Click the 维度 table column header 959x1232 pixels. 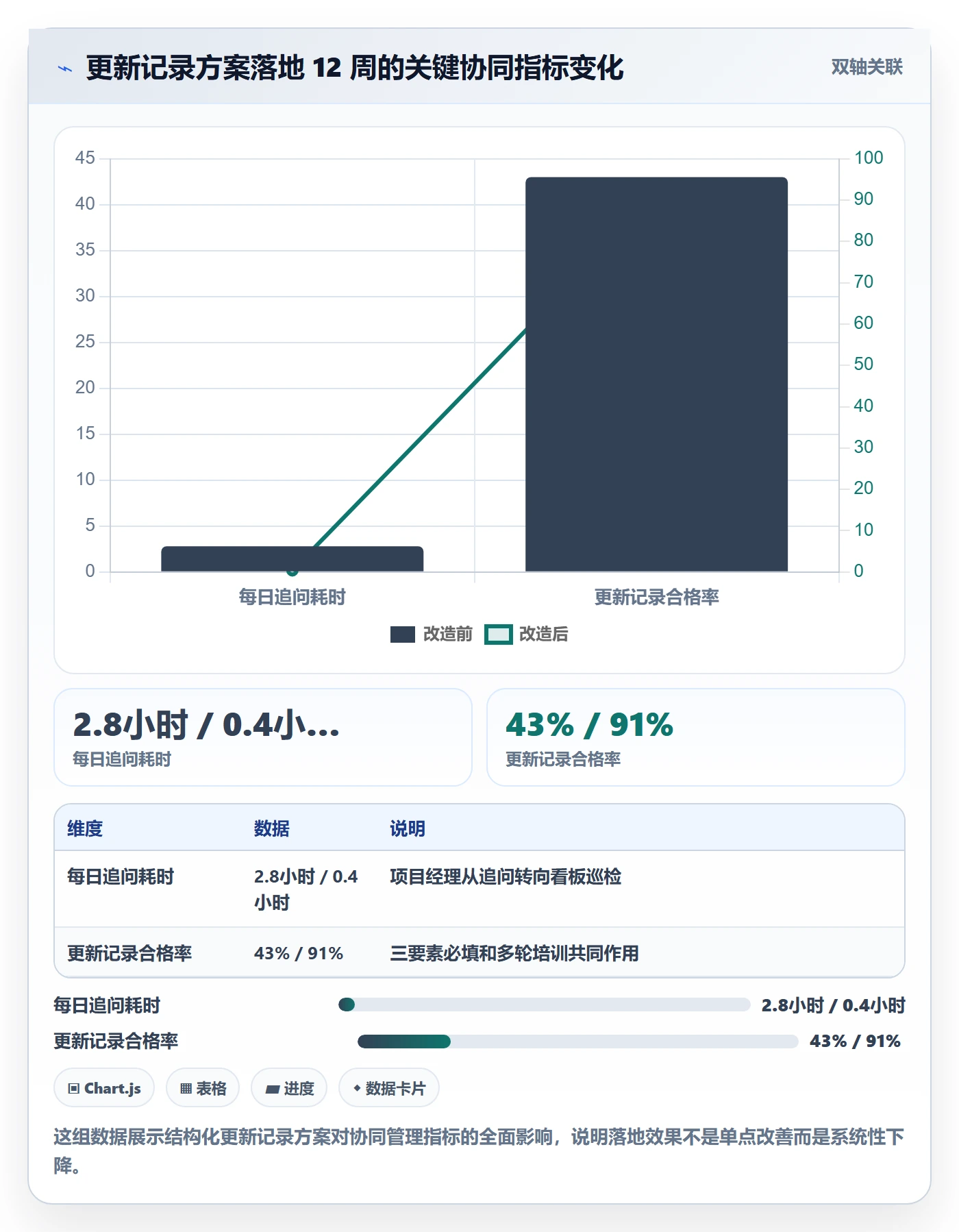[85, 828]
